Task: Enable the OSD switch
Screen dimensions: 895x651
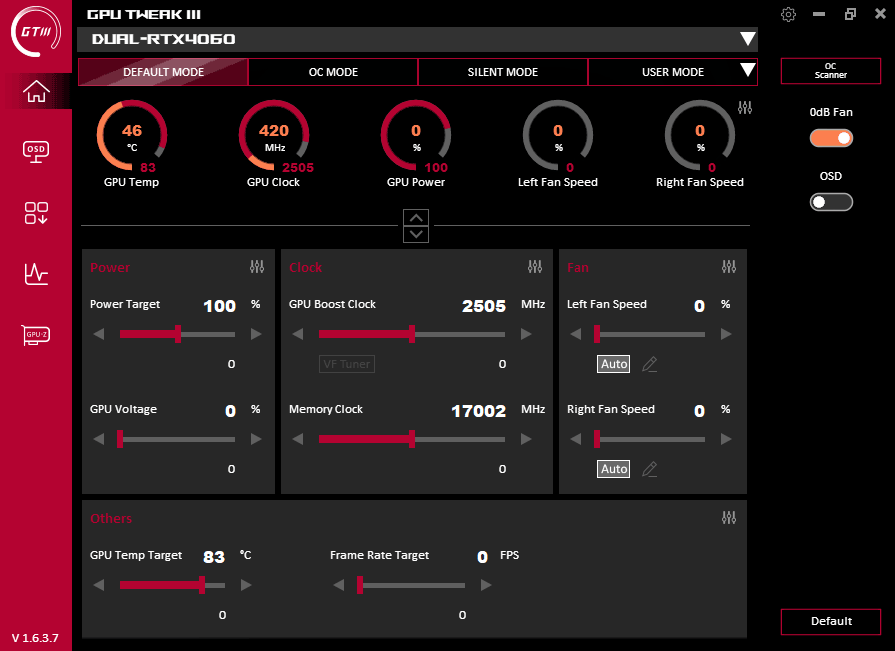Action: 831,202
